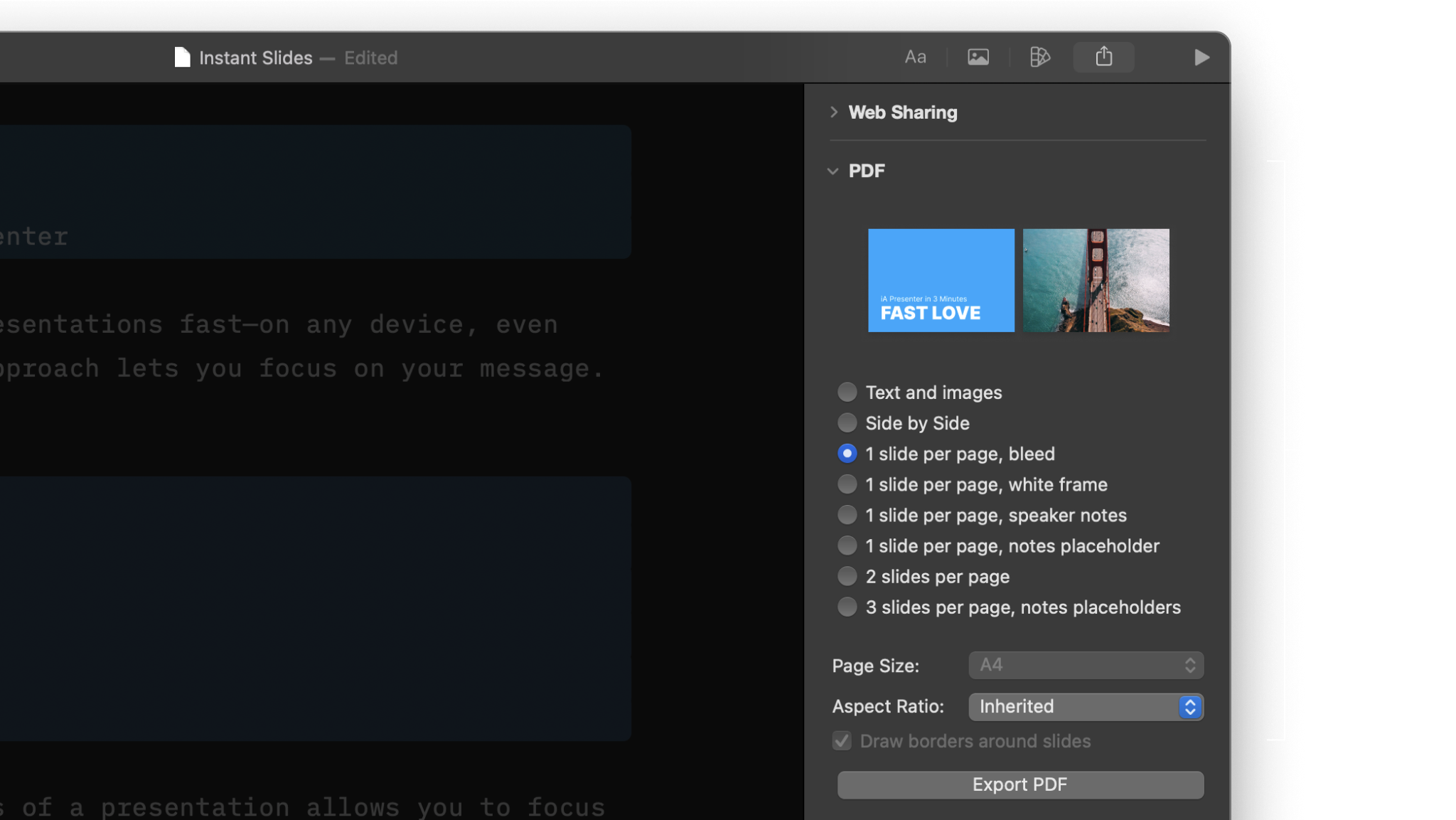
Task: Open the design theme inspector icon
Action: 1040,57
